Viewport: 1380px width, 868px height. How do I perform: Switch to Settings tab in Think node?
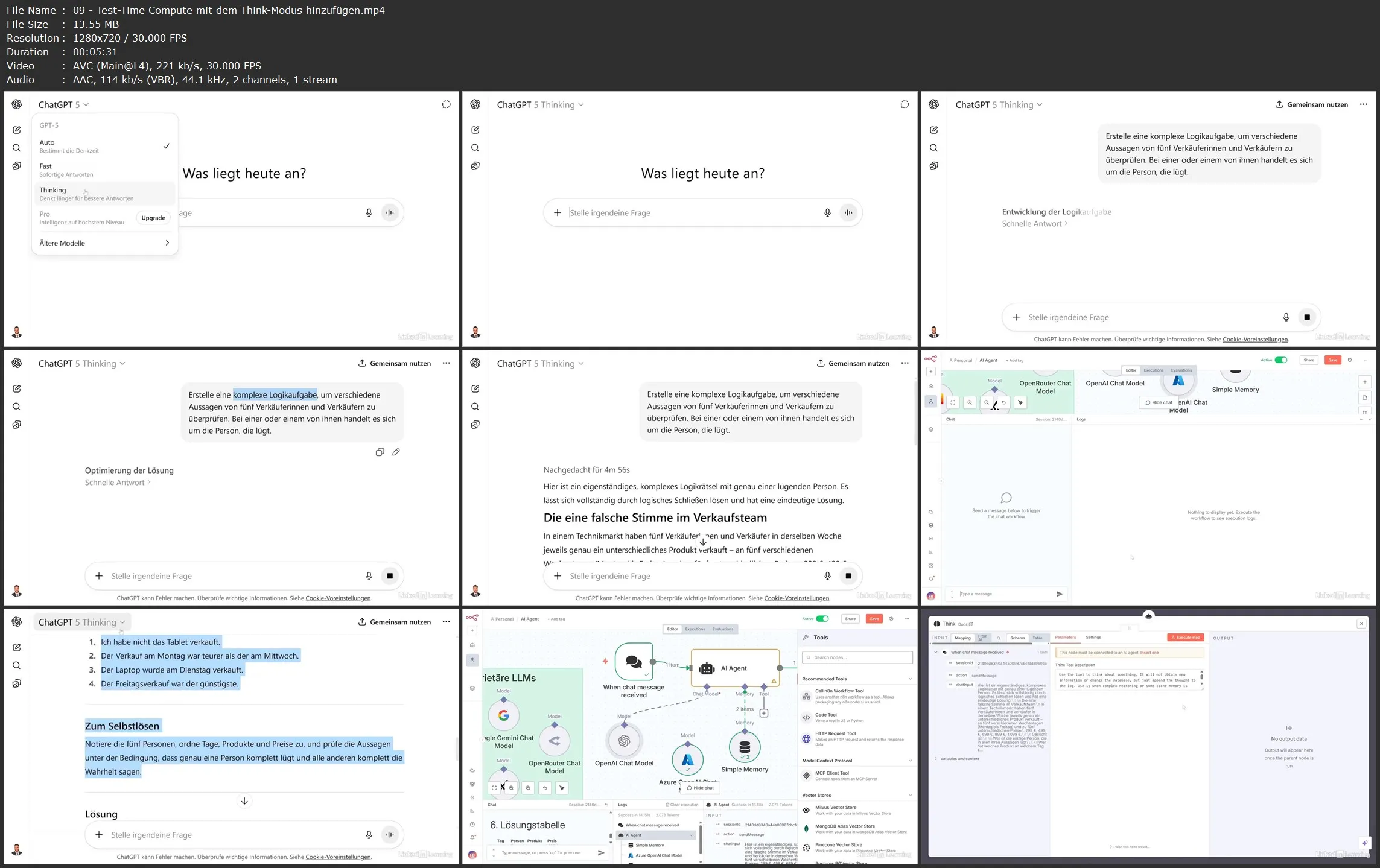(x=1093, y=638)
